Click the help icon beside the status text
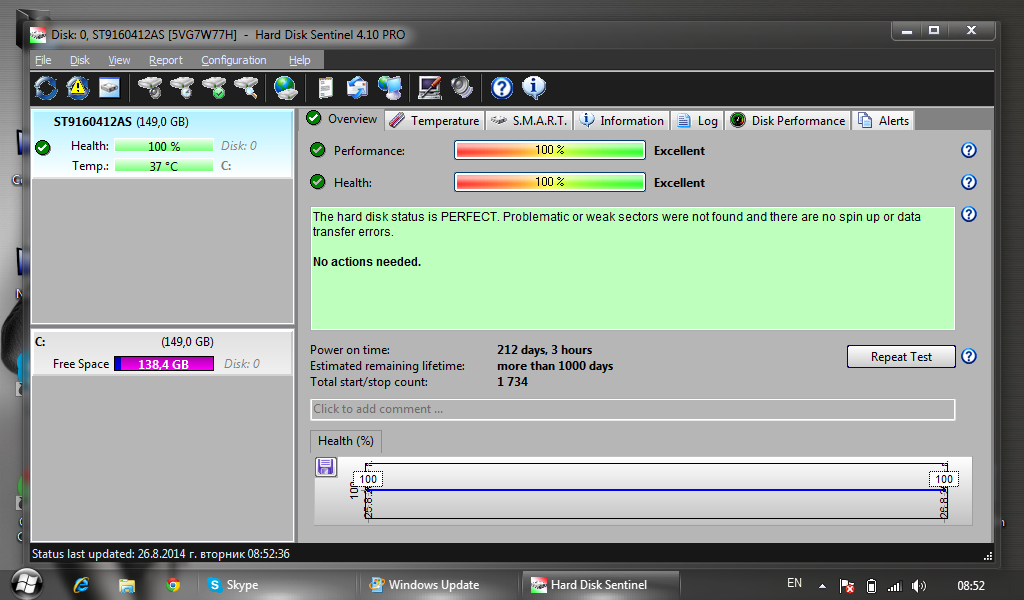1024x600 pixels. 968,214
